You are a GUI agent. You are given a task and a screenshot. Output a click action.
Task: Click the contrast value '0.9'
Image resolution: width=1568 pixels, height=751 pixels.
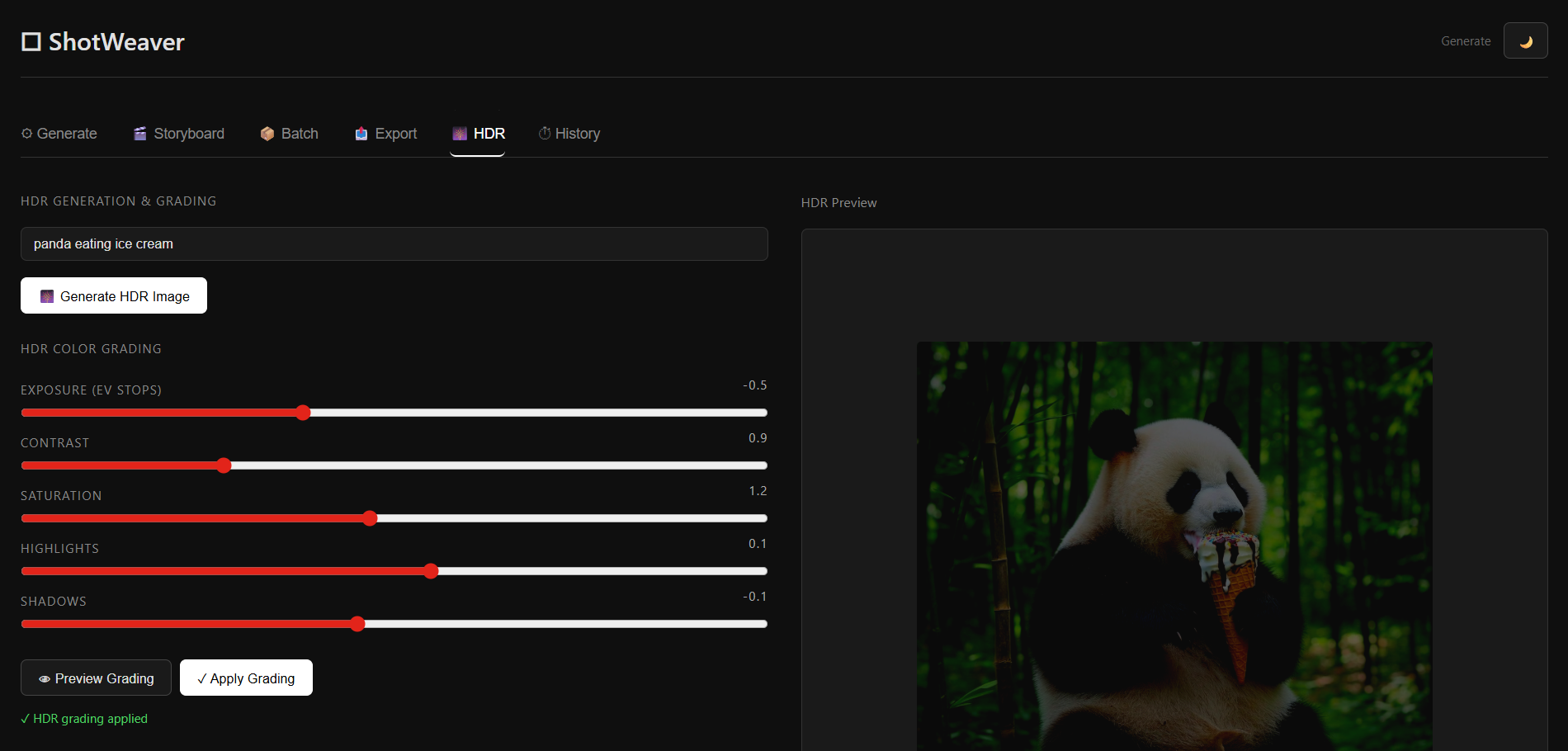[758, 438]
